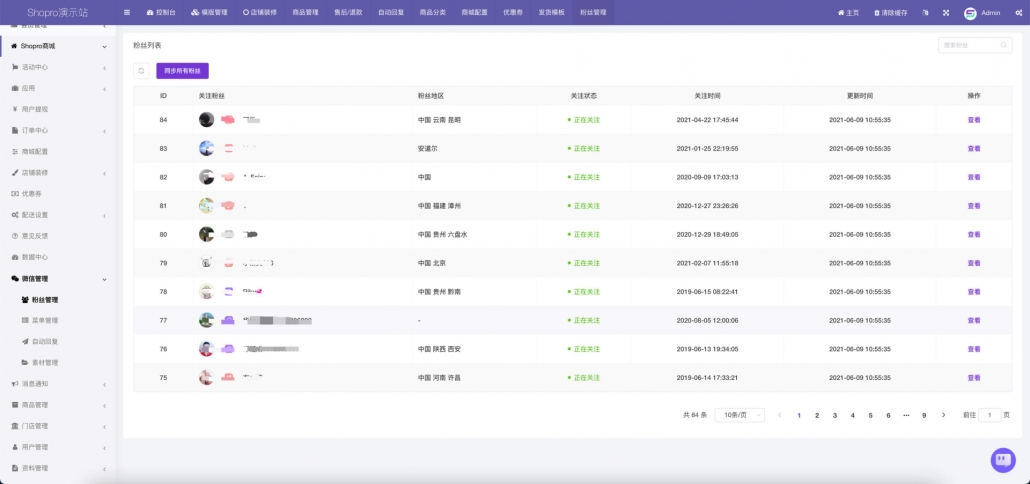Viewport: 1030px width, 484px height.
Task: Expand 订单中心 sidebar menu
Action: point(59,130)
